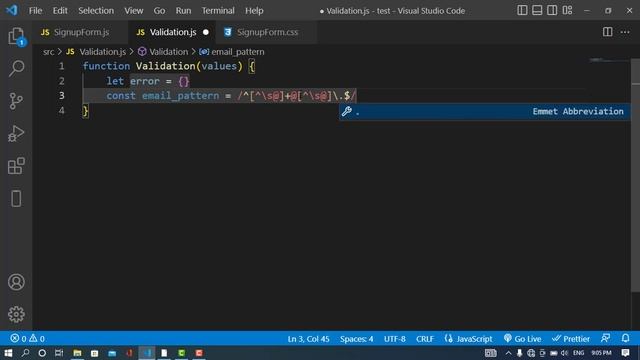640x360 pixels.
Task: Change indentation via Spaces: 4
Action: 356,339
